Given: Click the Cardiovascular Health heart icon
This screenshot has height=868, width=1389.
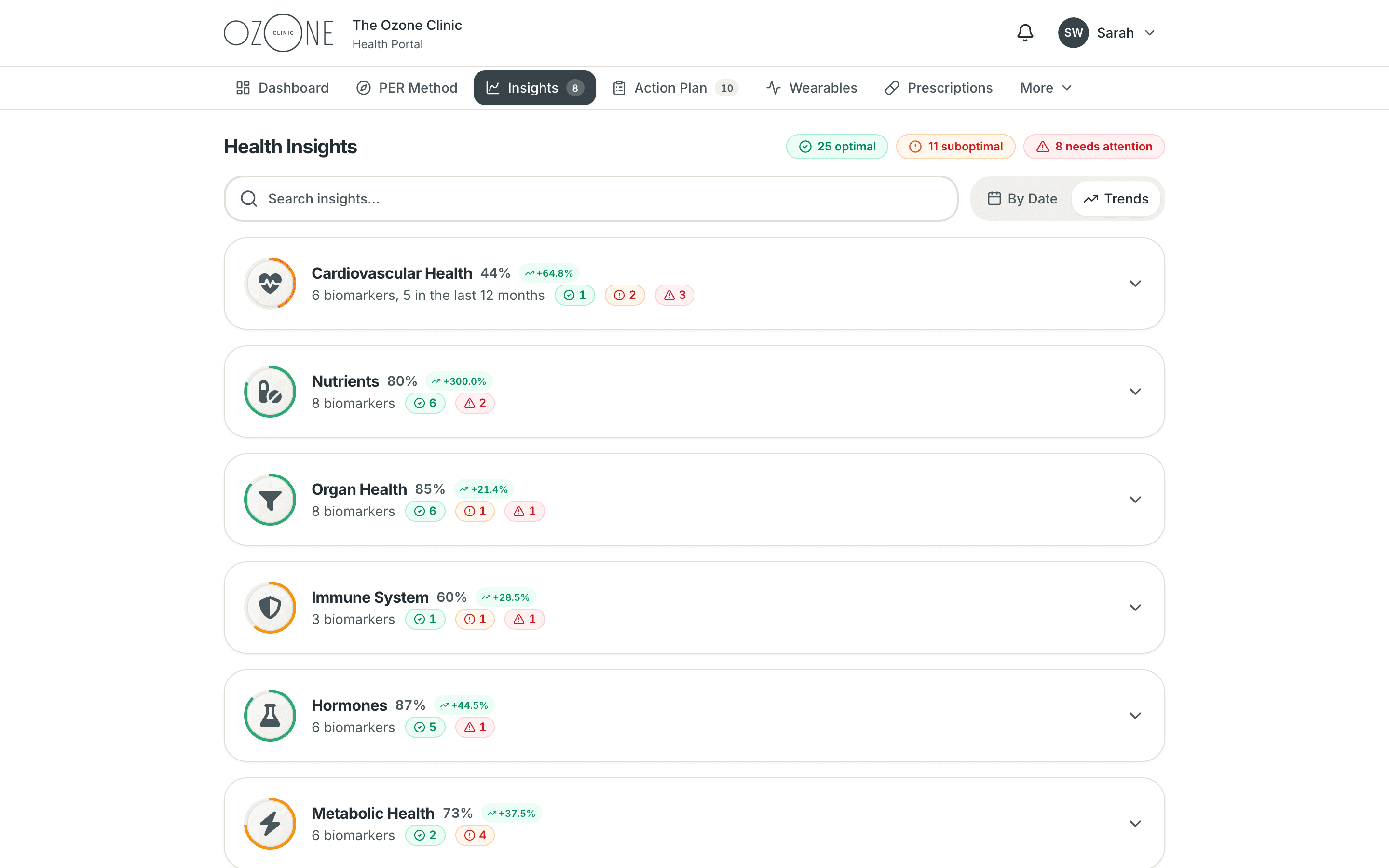Looking at the screenshot, I should coord(270,283).
